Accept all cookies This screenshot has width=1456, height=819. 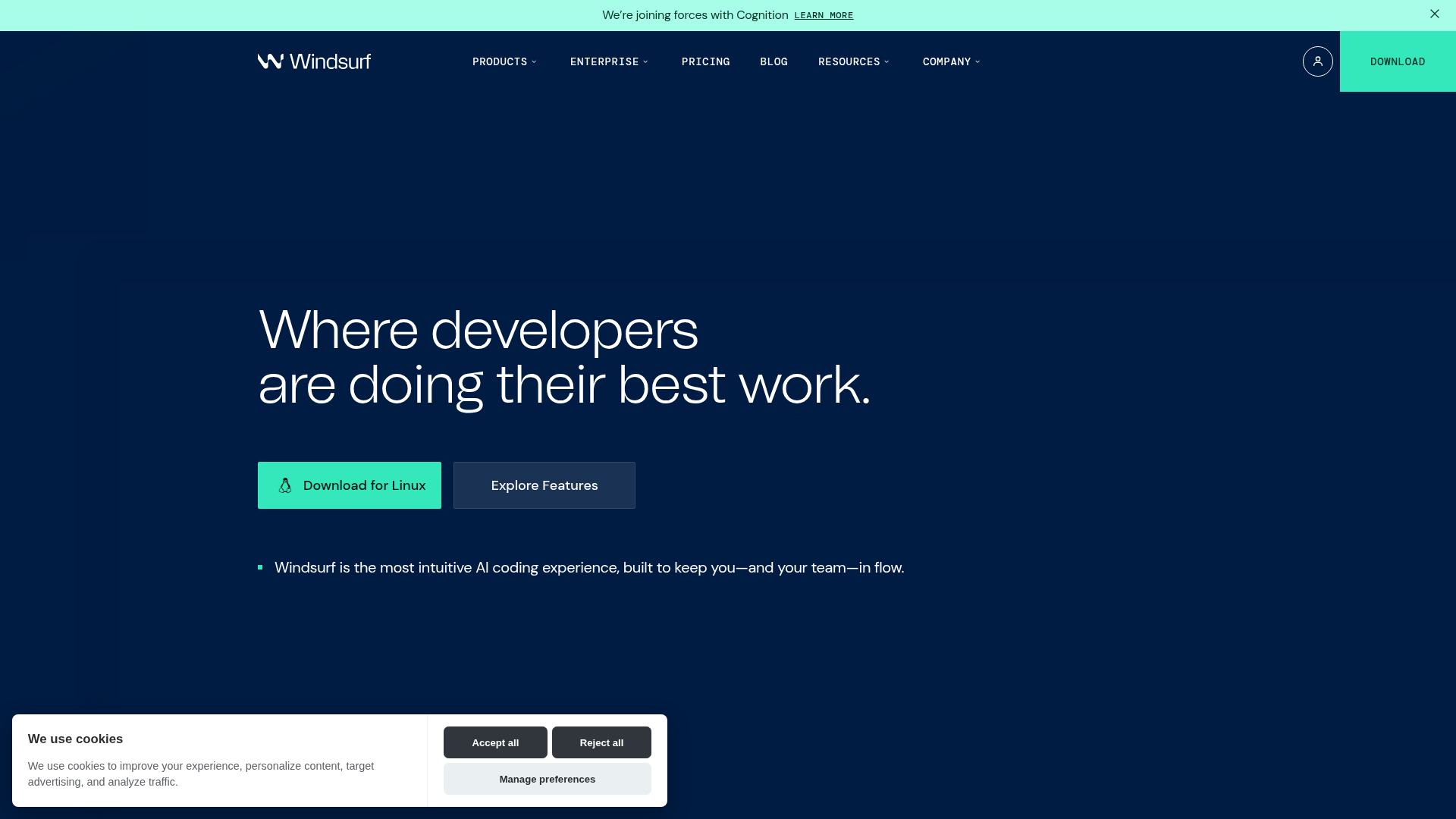click(x=495, y=742)
